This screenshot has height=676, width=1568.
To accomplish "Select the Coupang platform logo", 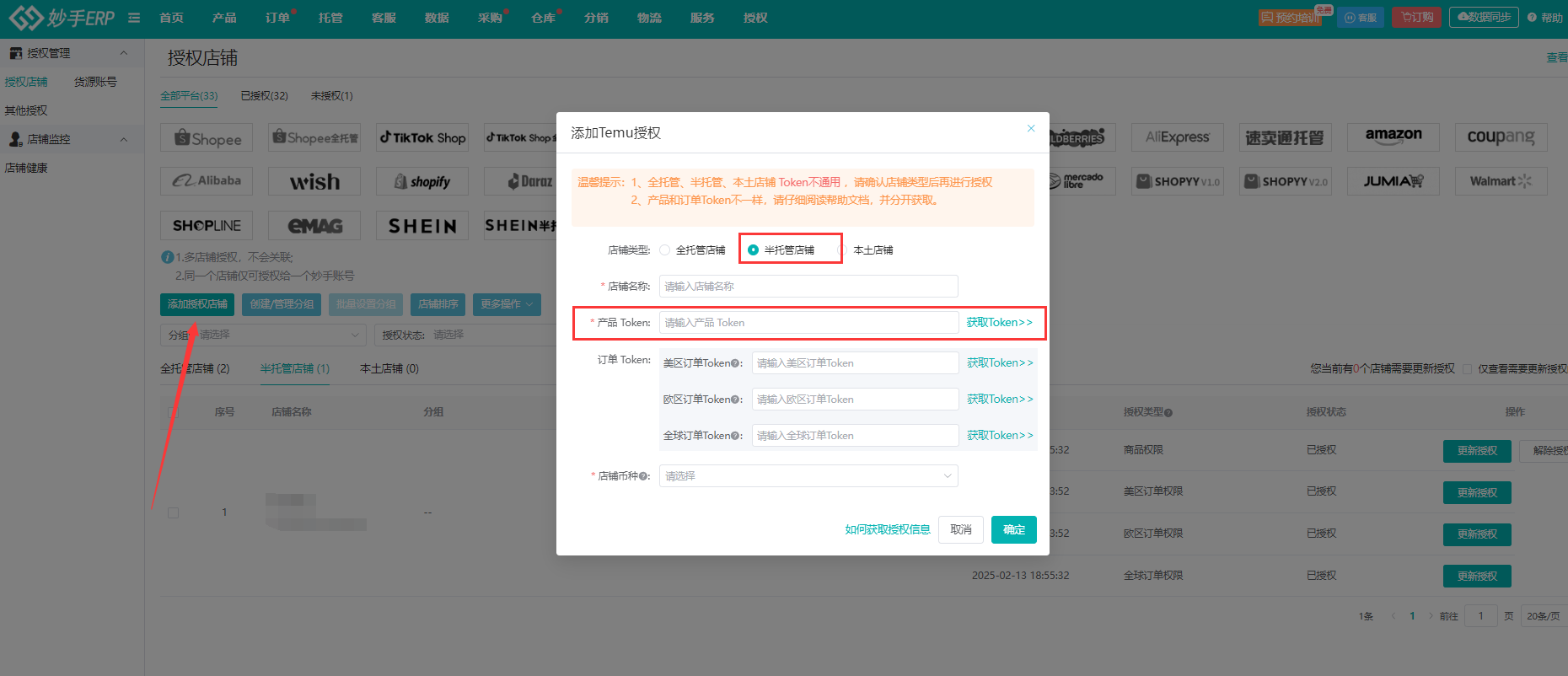I will click(1501, 137).
